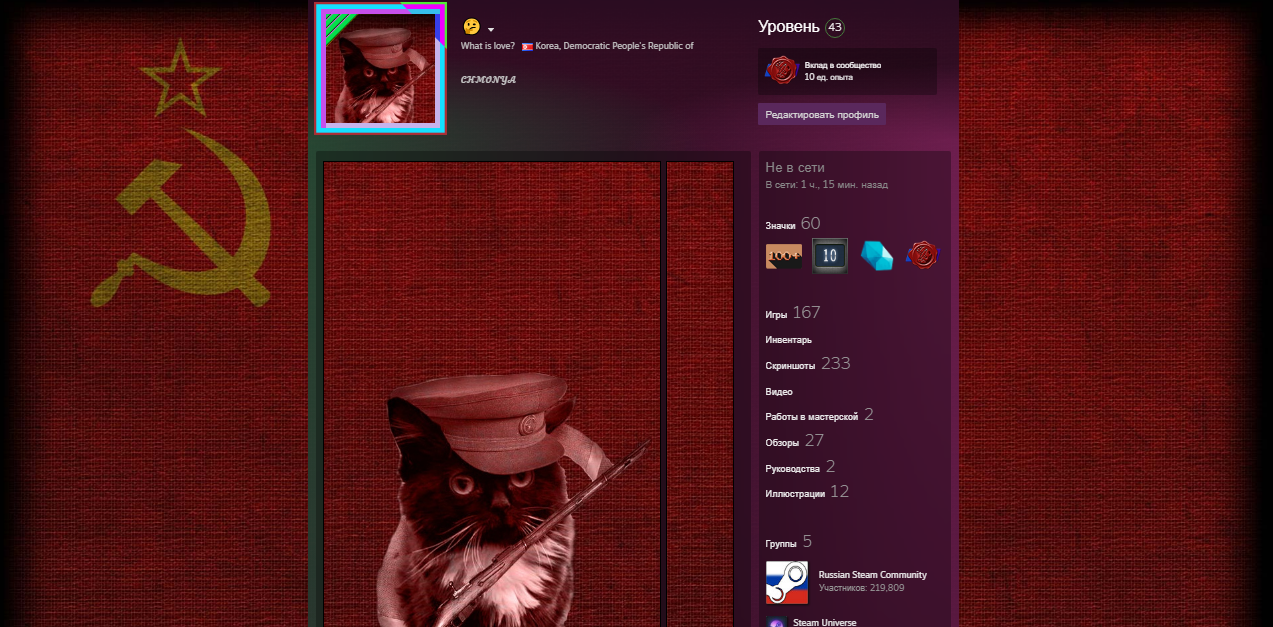Click the Уровень level heading
This screenshot has height=627, width=1273.
point(788,27)
